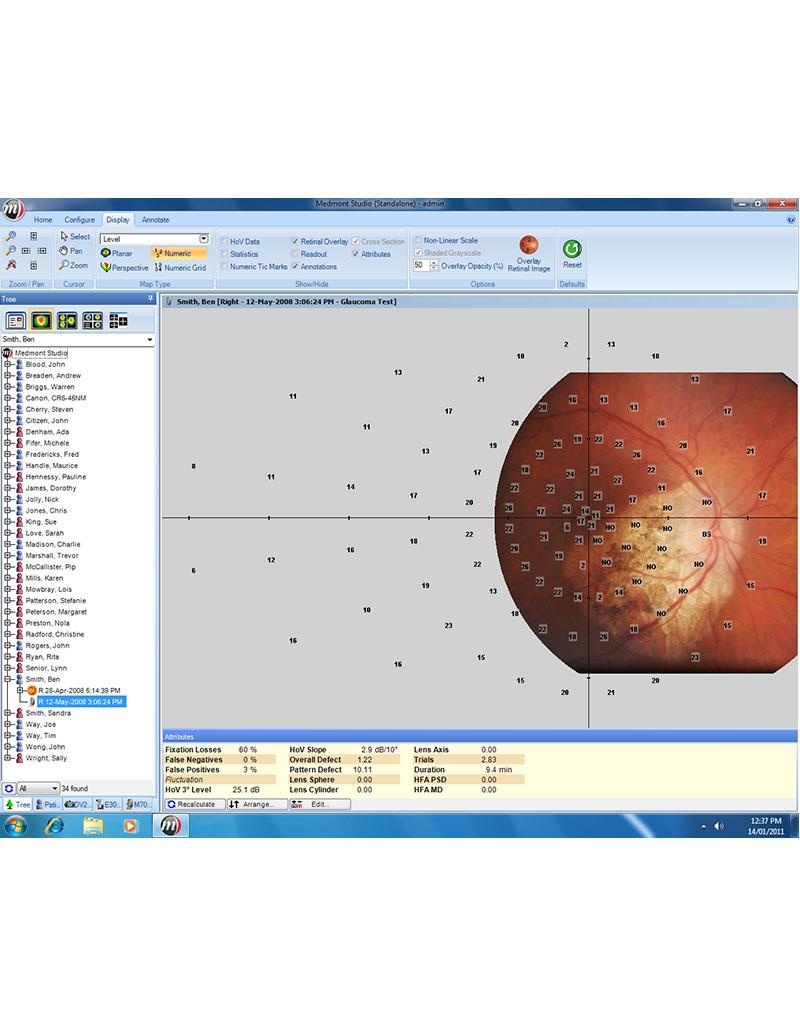Switch map type to Planar
Screen dimensions: 800x1024
116,253
